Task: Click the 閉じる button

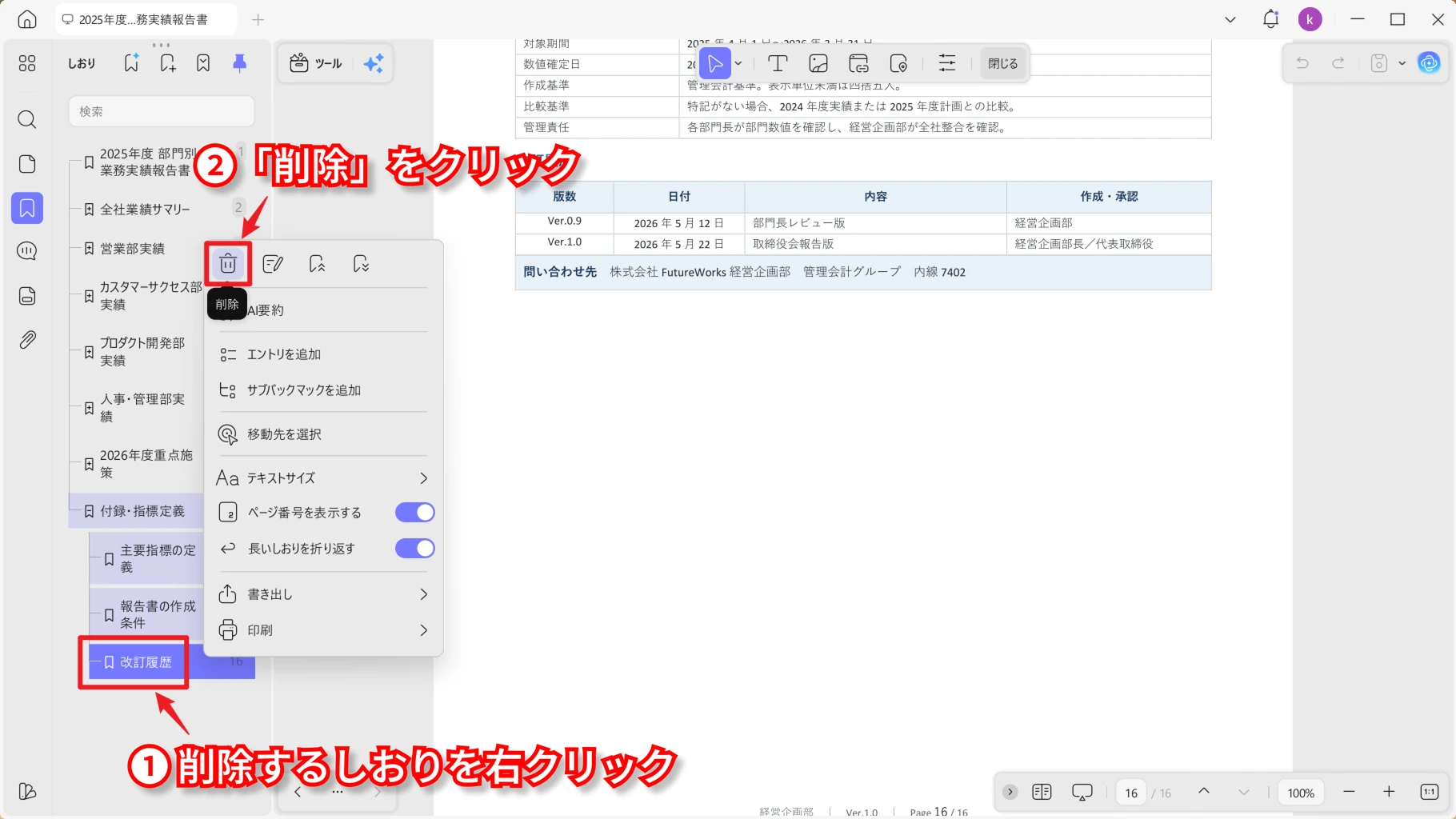Action: point(1002,63)
